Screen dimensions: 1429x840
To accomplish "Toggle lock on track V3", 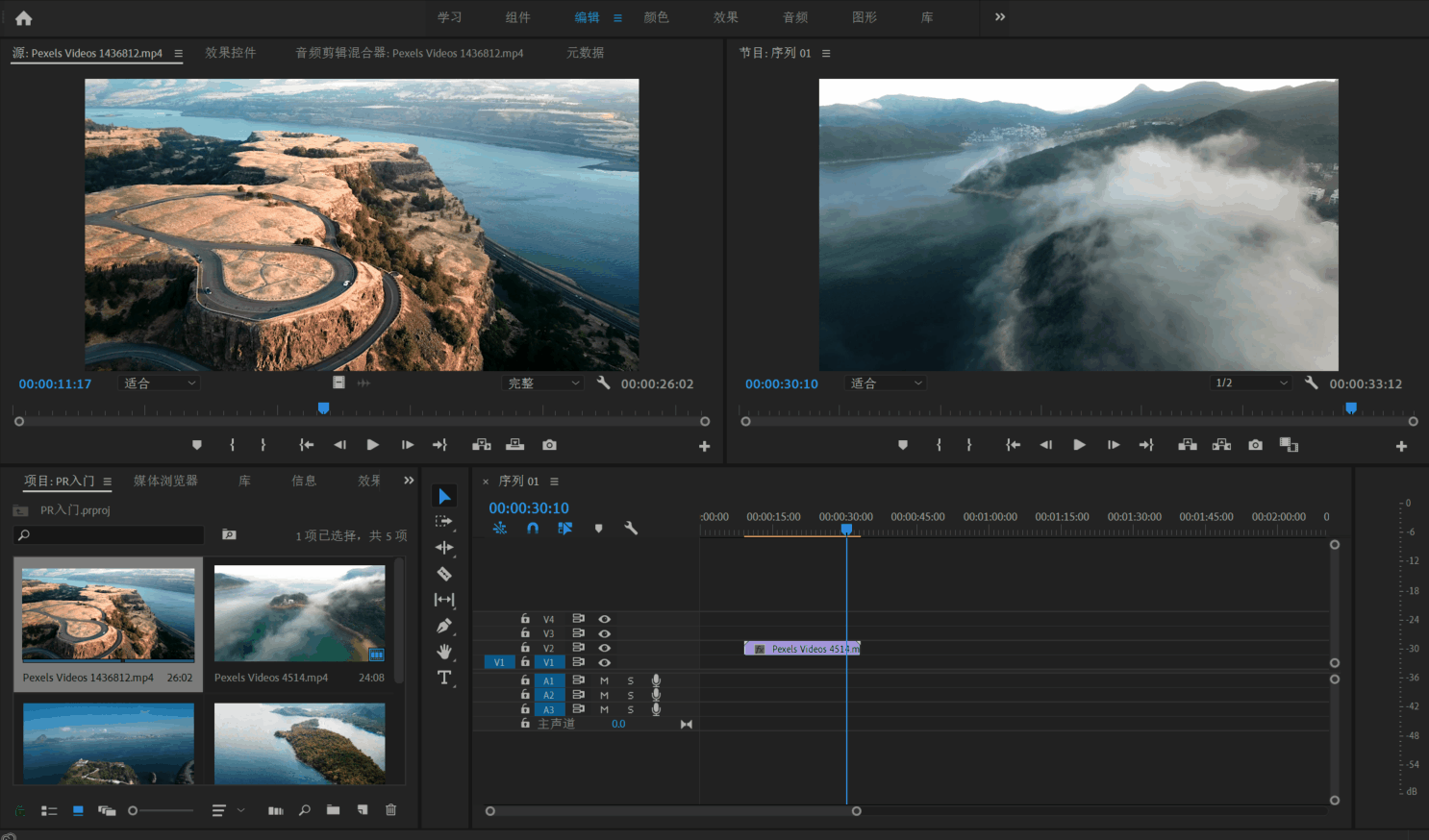I will pyautogui.click(x=525, y=633).
